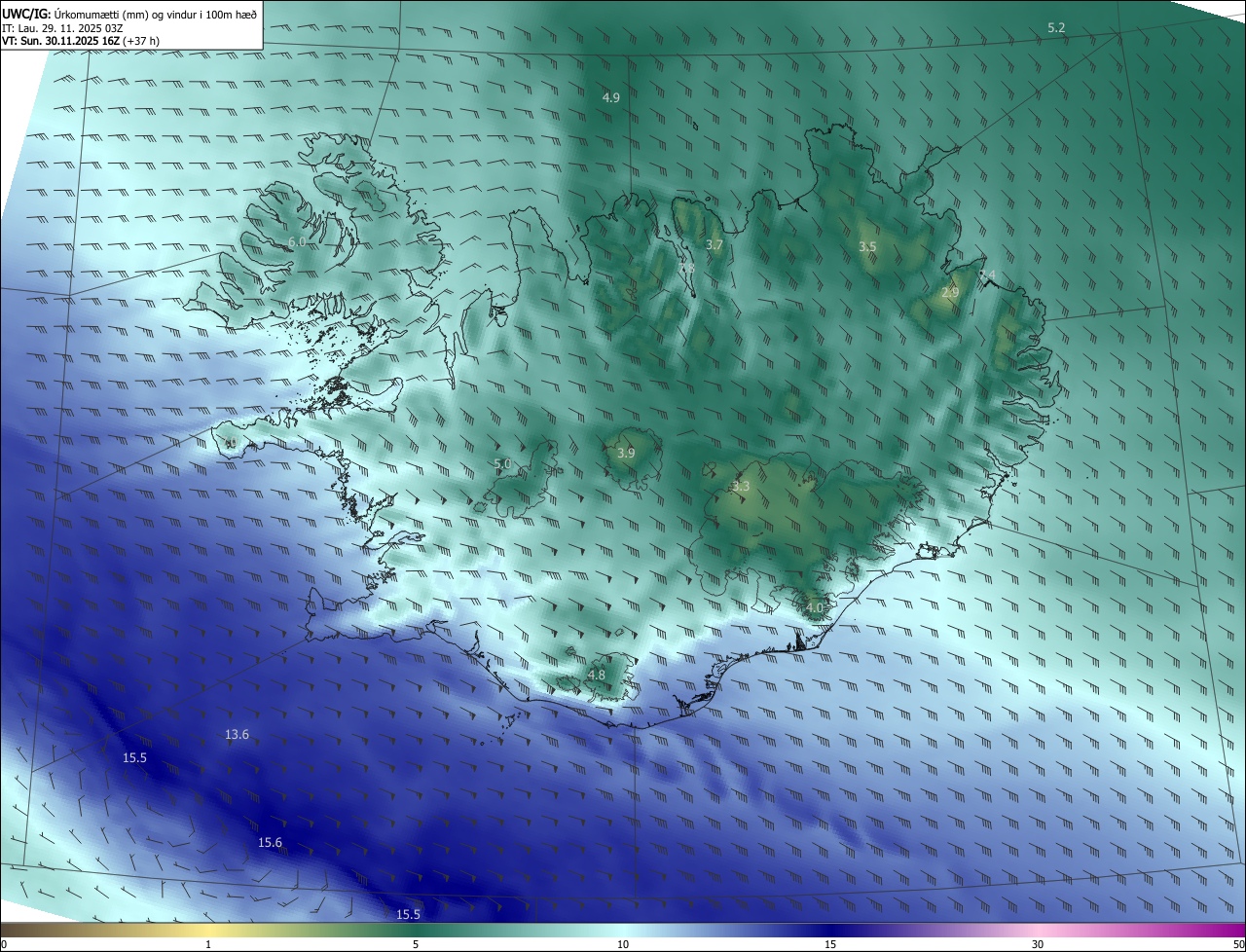The width and height of the screenshot is (1246, 952).
Task: Click the "30" tick on the color scale
Action: coord(1038,945)
